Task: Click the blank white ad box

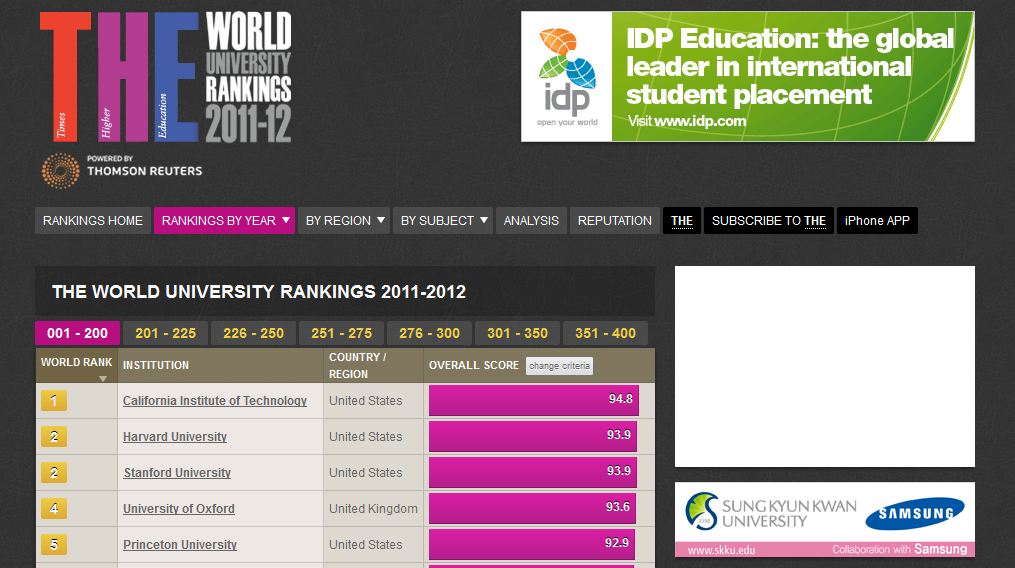Action: pos(825,367)
